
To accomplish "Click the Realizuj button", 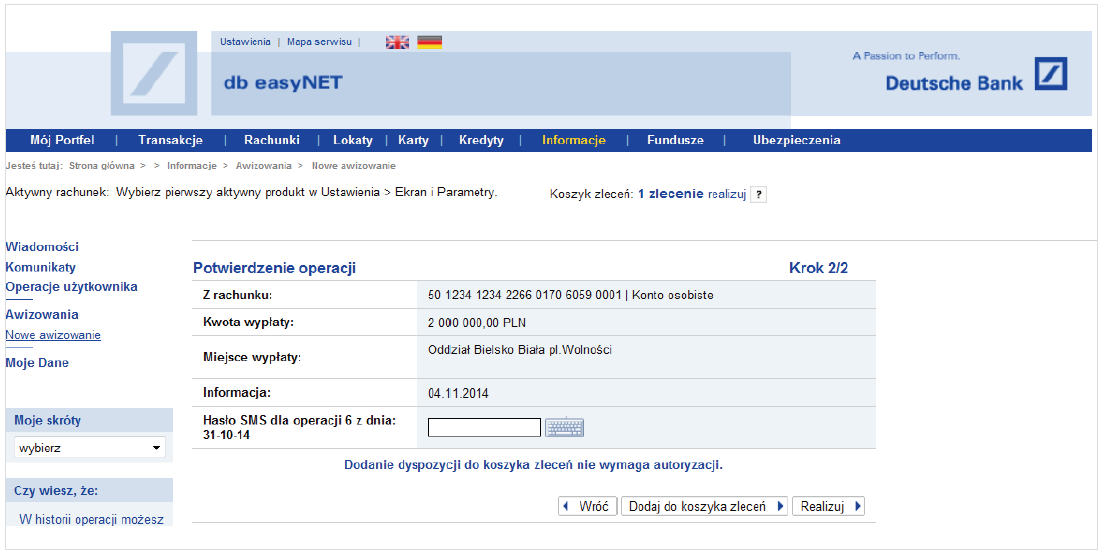I will [828, 506].
